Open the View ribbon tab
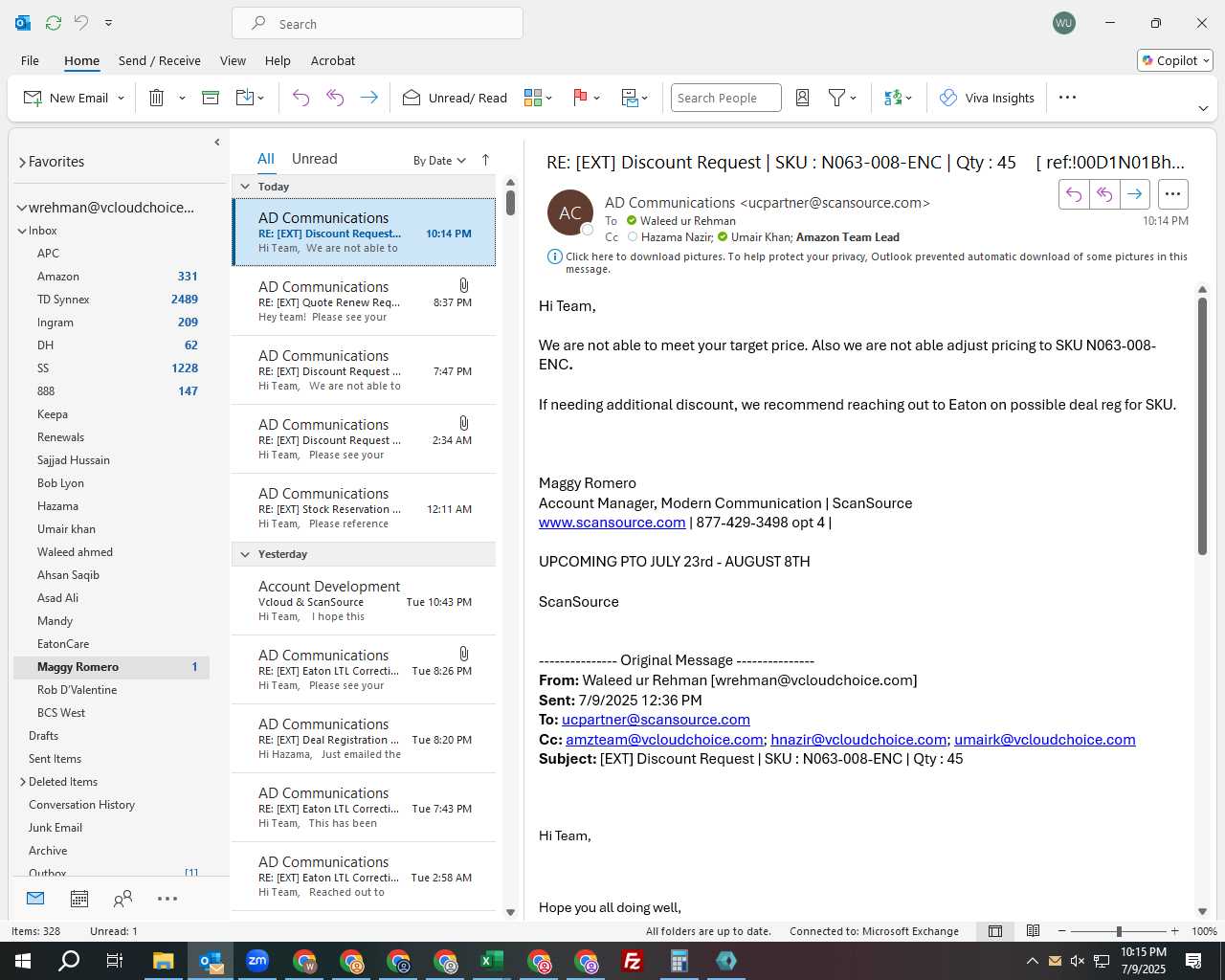 (233, 60)
